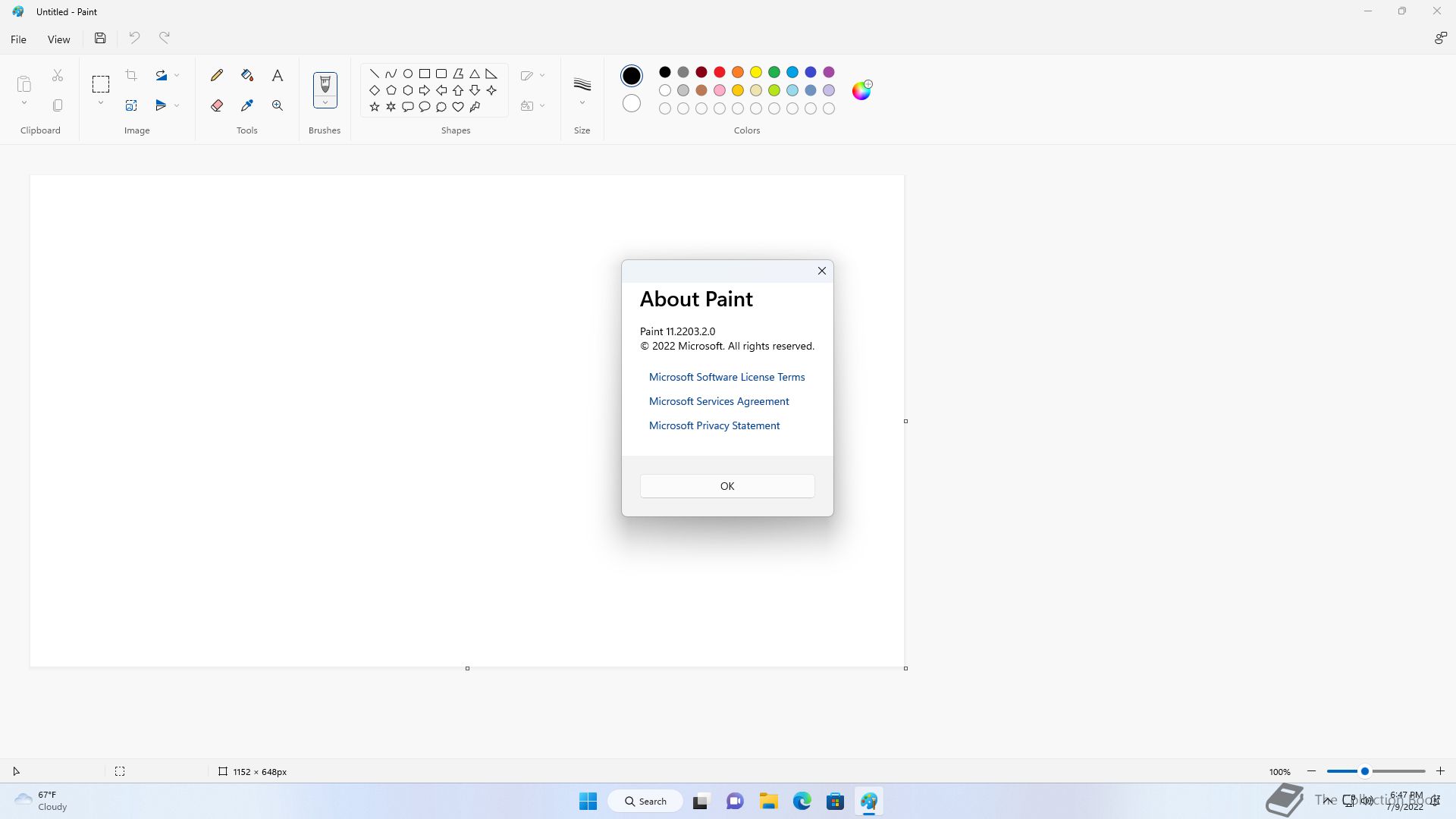Click the Rectangular selection tool
Screen dimensions: 1456x819
point(101,83)
